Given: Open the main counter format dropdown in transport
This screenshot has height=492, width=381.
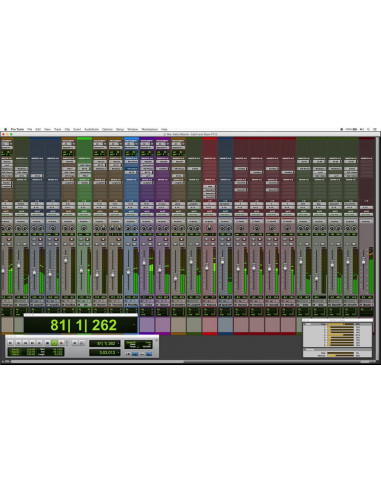Looking at the screenshot, I should pos(118,343).
